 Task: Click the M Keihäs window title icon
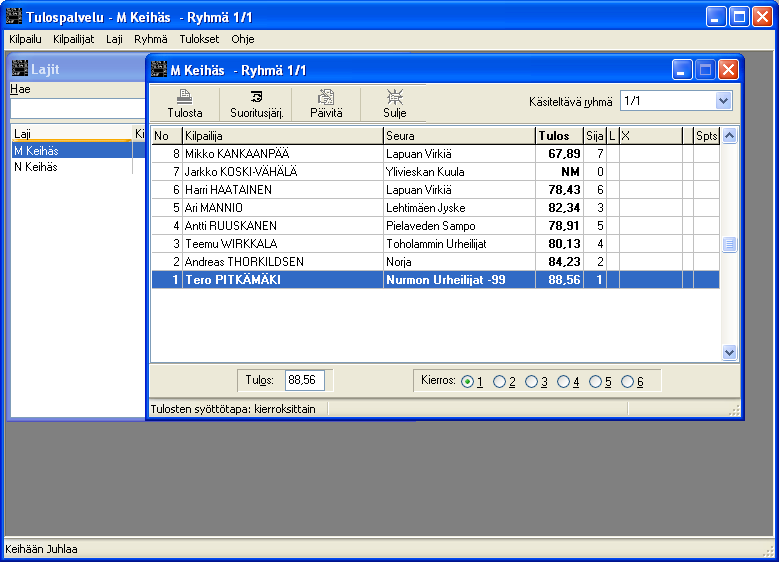tap(159, 70)
